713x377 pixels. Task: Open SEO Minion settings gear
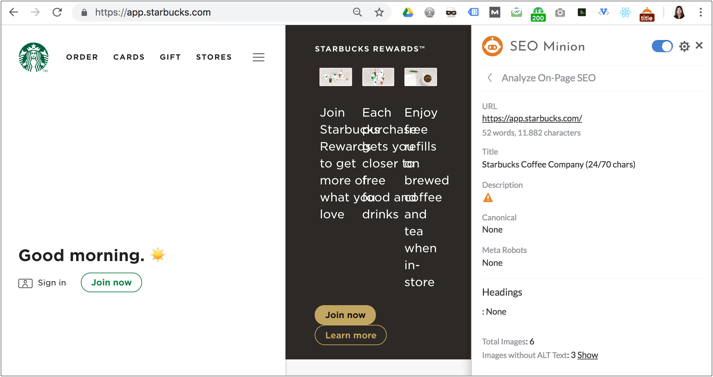pos(684,46)
